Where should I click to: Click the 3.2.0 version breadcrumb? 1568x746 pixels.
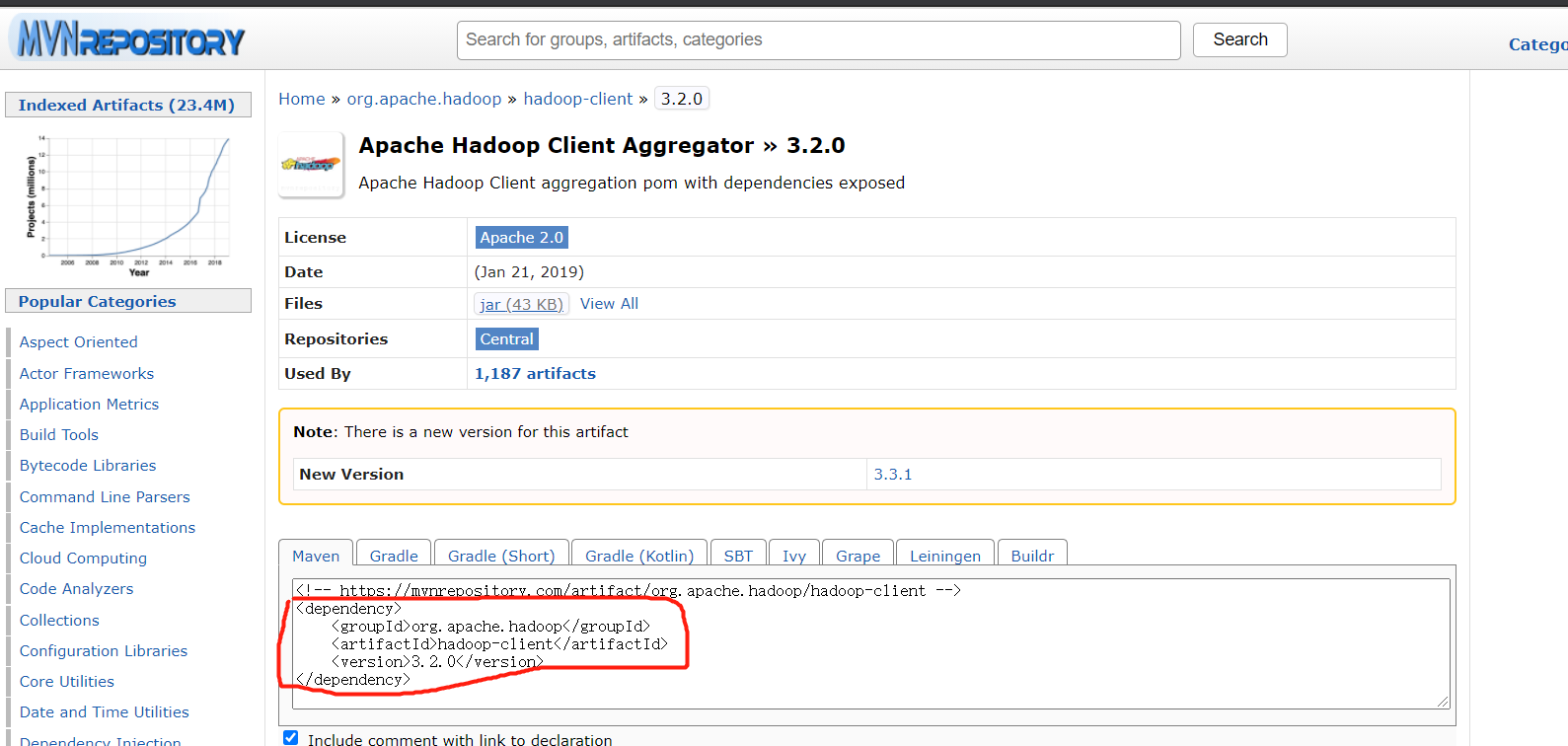[681, 99]
